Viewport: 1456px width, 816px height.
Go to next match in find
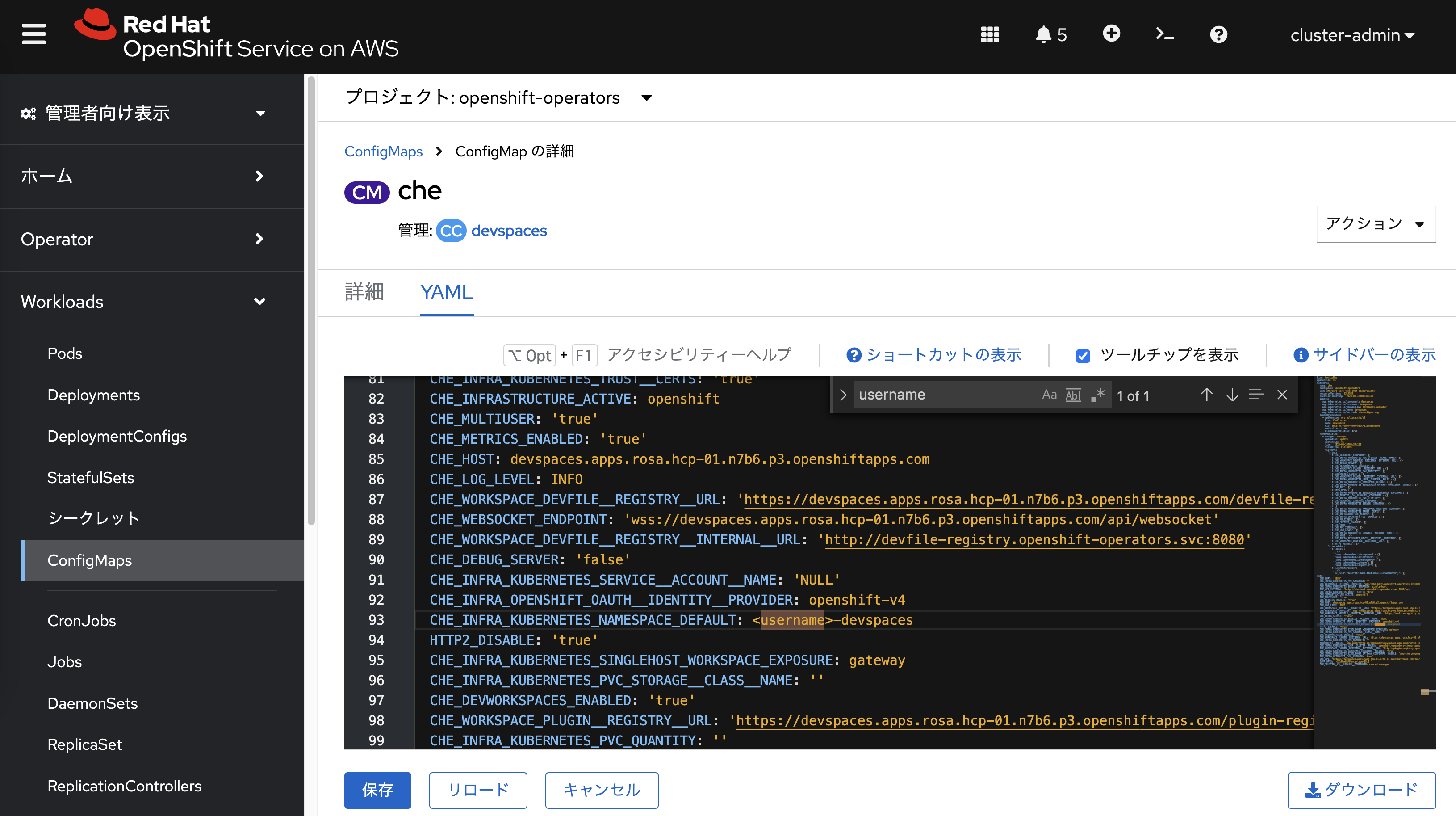1232,395
